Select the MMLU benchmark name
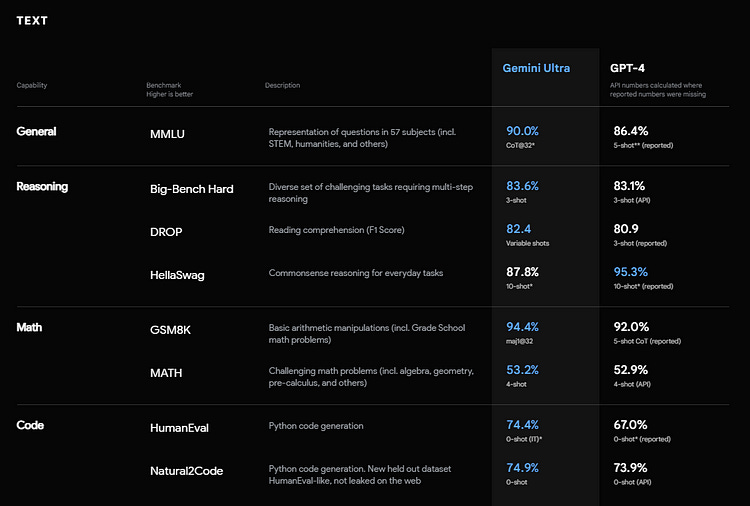Screen dimensions: 750x506 167,134
